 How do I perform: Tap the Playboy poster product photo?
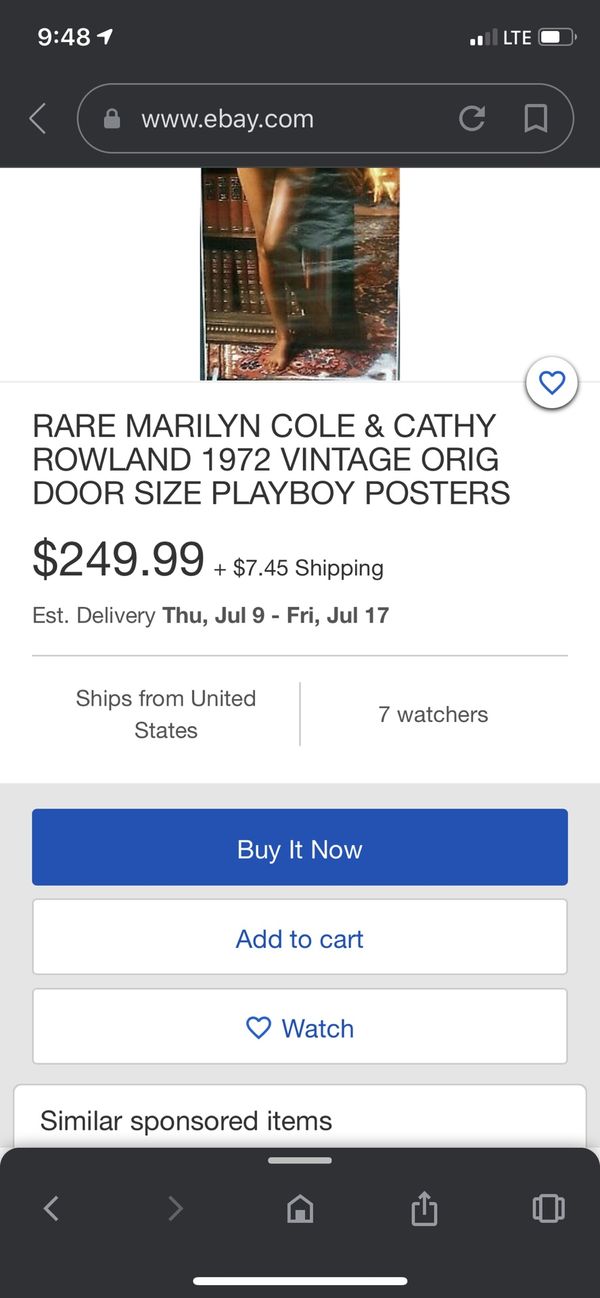tap(300, 270)
